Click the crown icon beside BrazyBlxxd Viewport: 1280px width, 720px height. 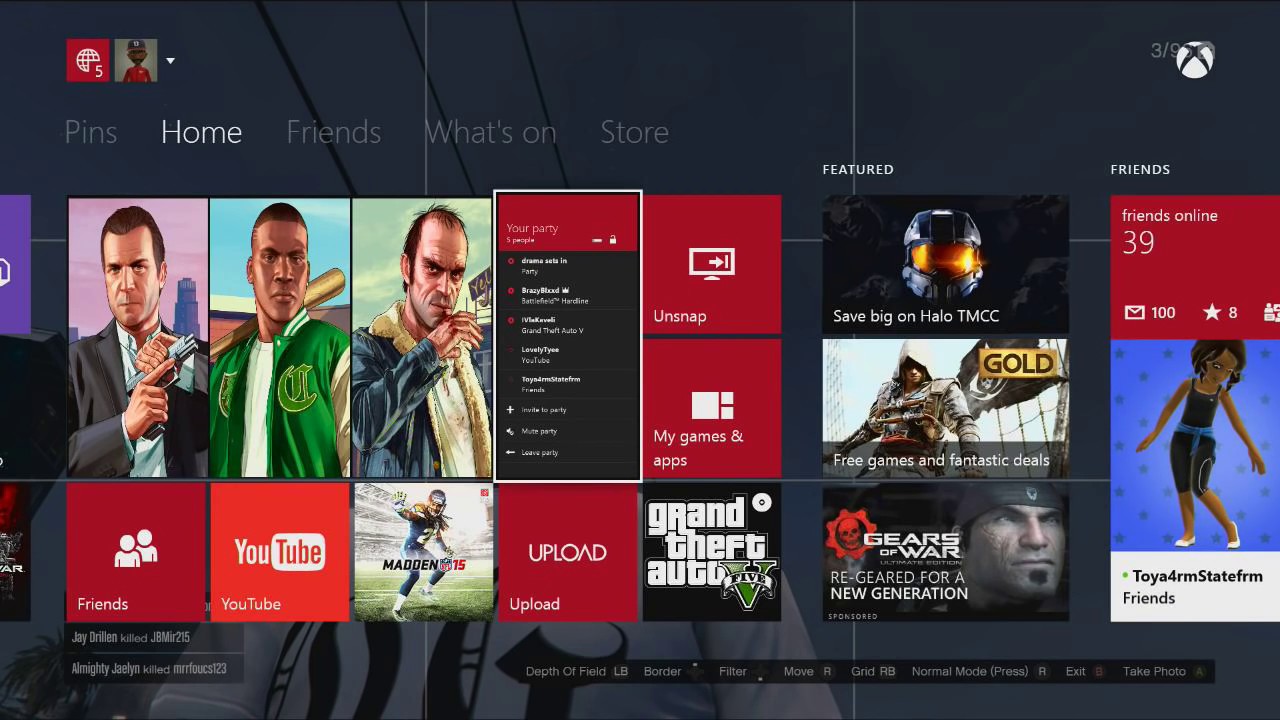pos(567,290)
